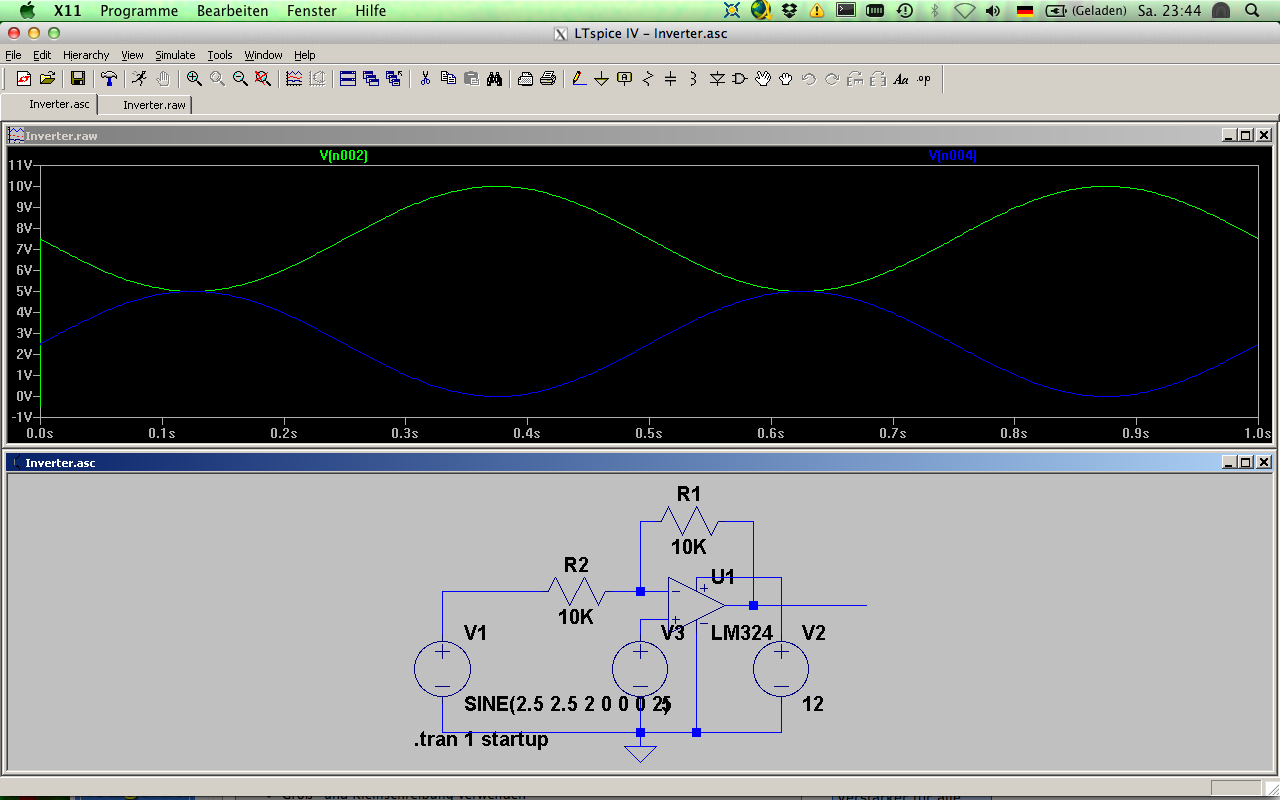Click the Print printer icon
1280x800 pixels.
point(548,79)
